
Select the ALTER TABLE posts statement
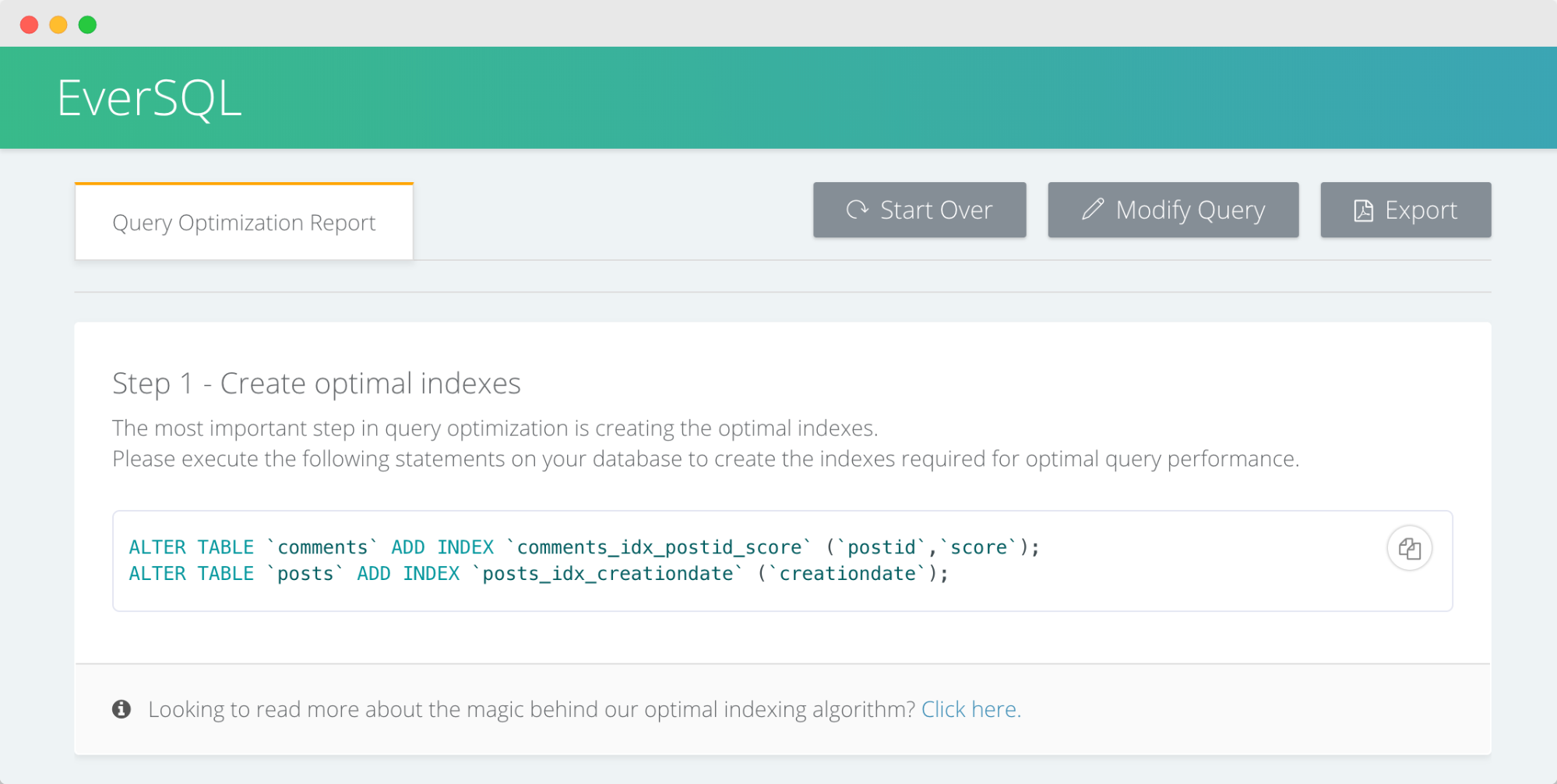pyautogui.click(x=539, y=573)
